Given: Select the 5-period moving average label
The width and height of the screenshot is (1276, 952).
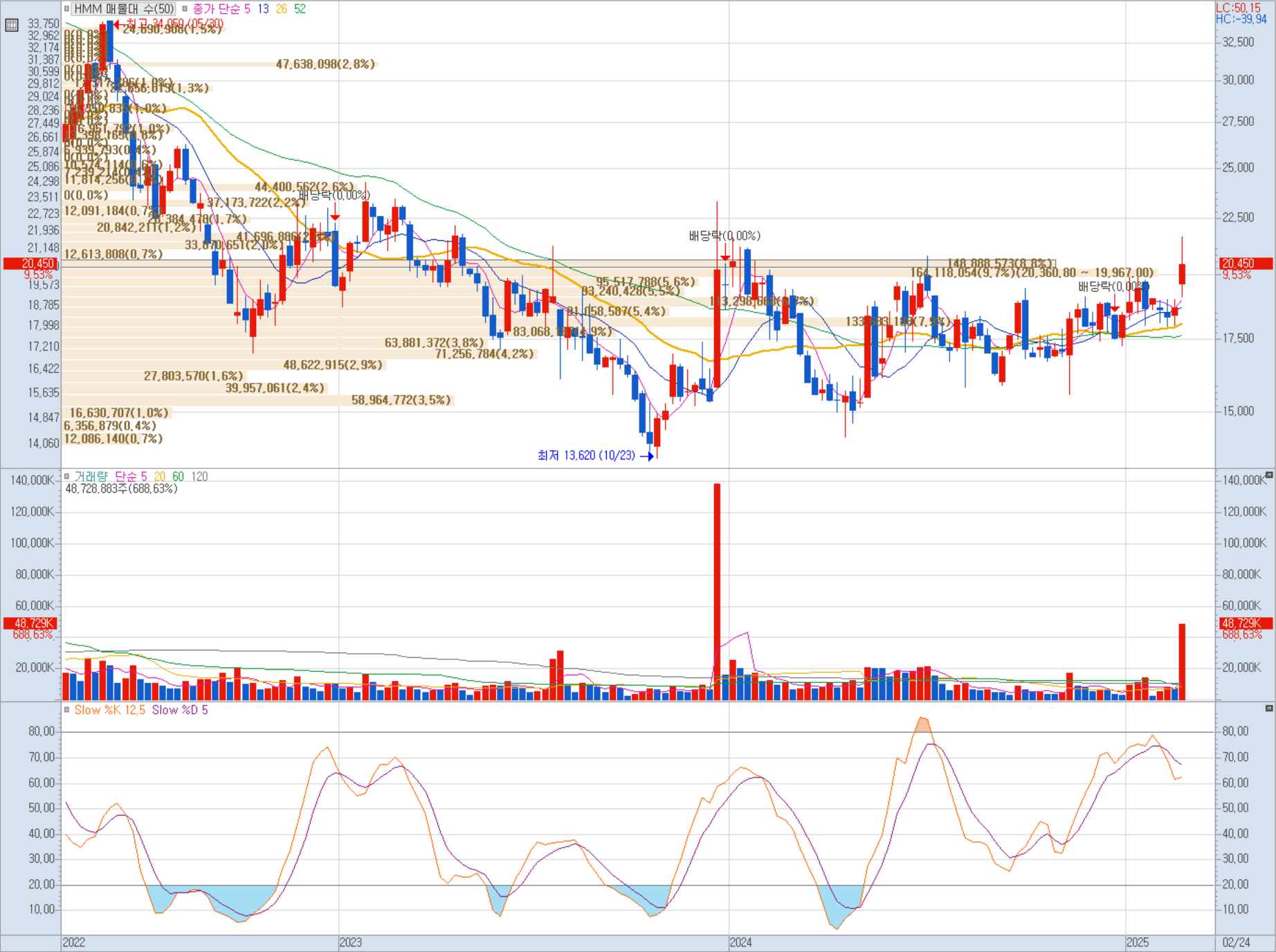Looking at the screenshot, I should click(x=247, y=9).
